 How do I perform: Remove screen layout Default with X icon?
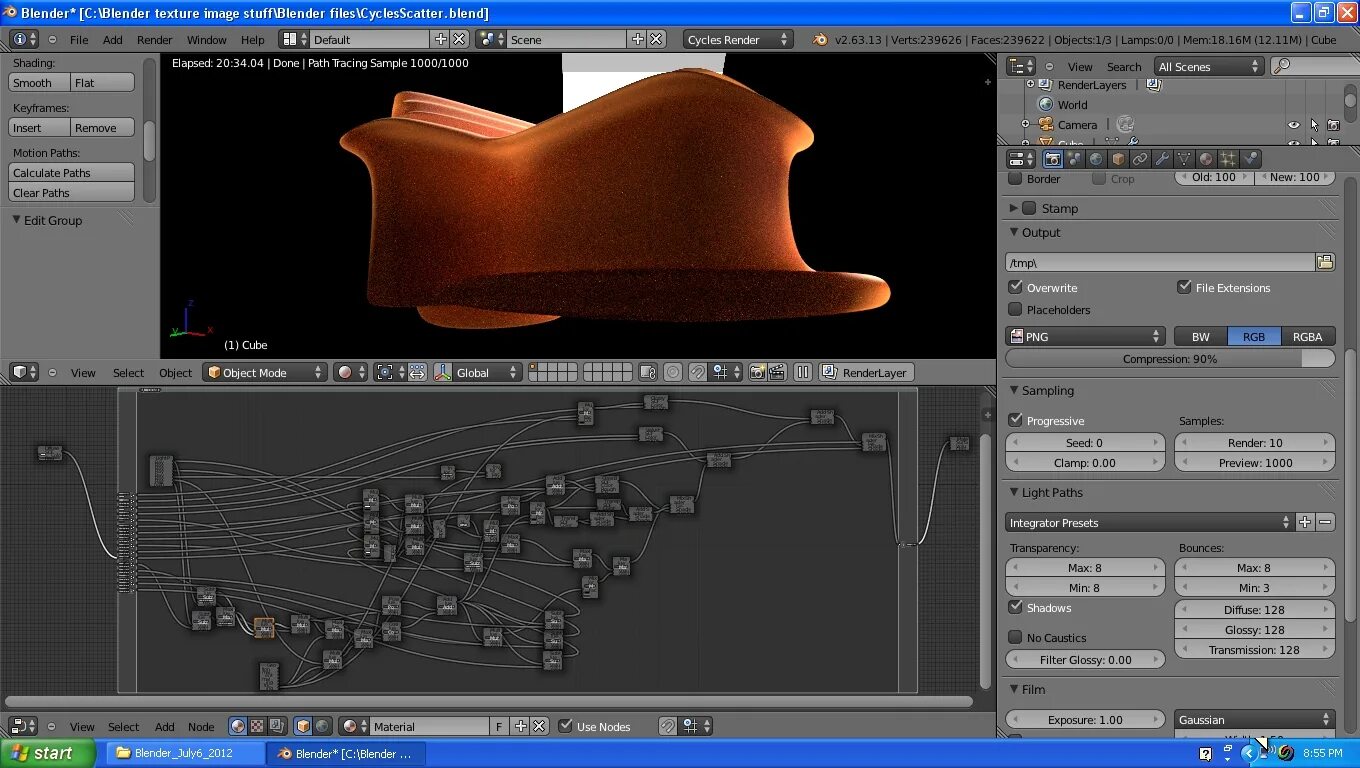(x=459, y=39)
